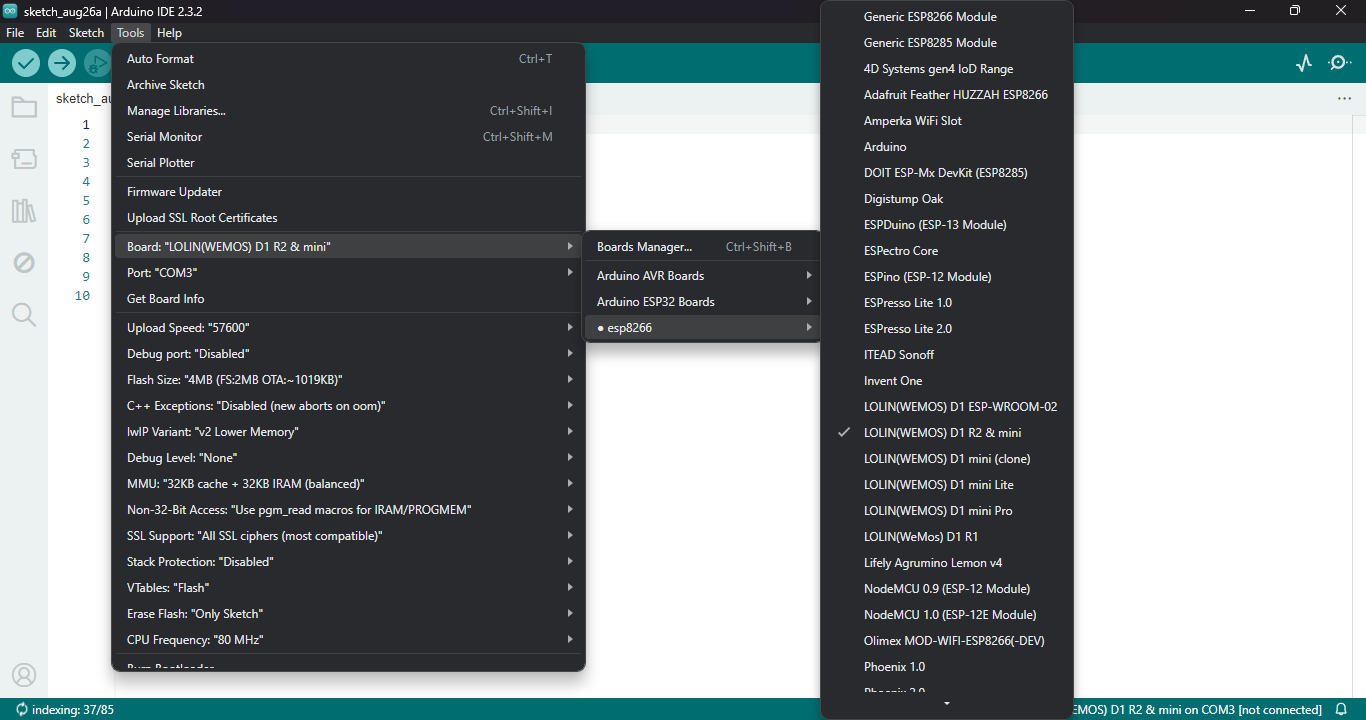Select NodeMCU 1.0 (ESP-12E Module) board
This screenshot has height=720, width=1366.
point(947,615)
